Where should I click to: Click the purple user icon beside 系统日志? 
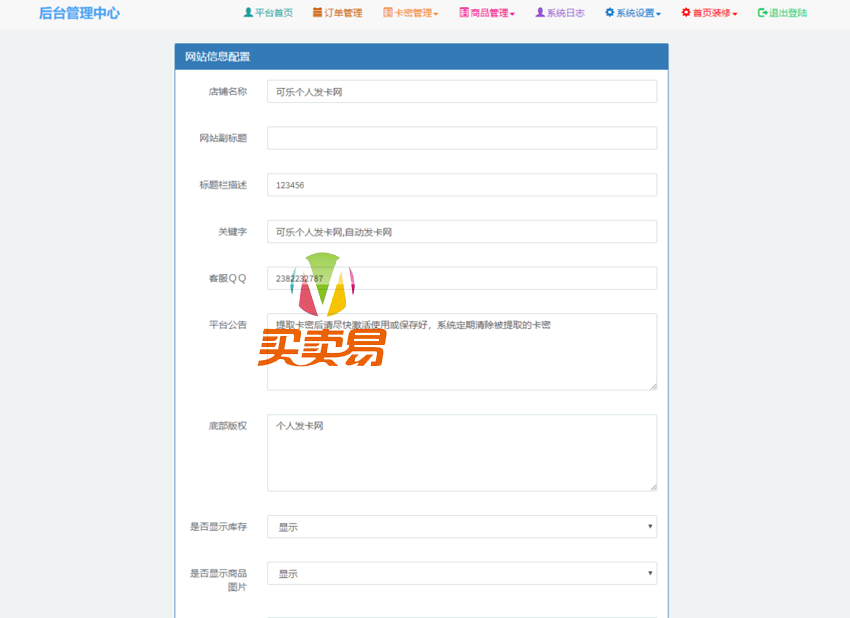[x=540, y=13]
